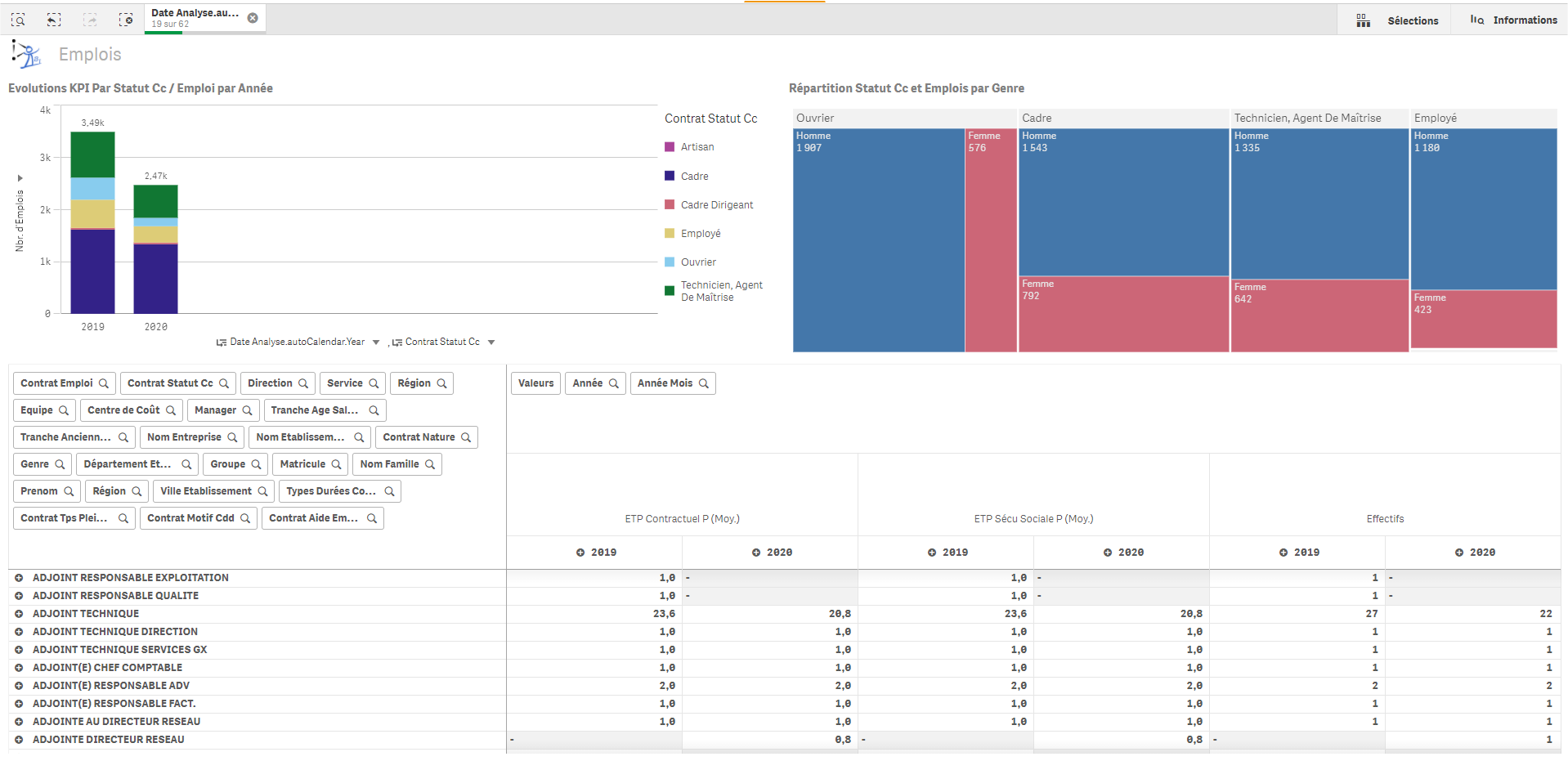Open the smart search tool
The width and height of the screenshot is (1568, 761).
[x=18, y=19]
